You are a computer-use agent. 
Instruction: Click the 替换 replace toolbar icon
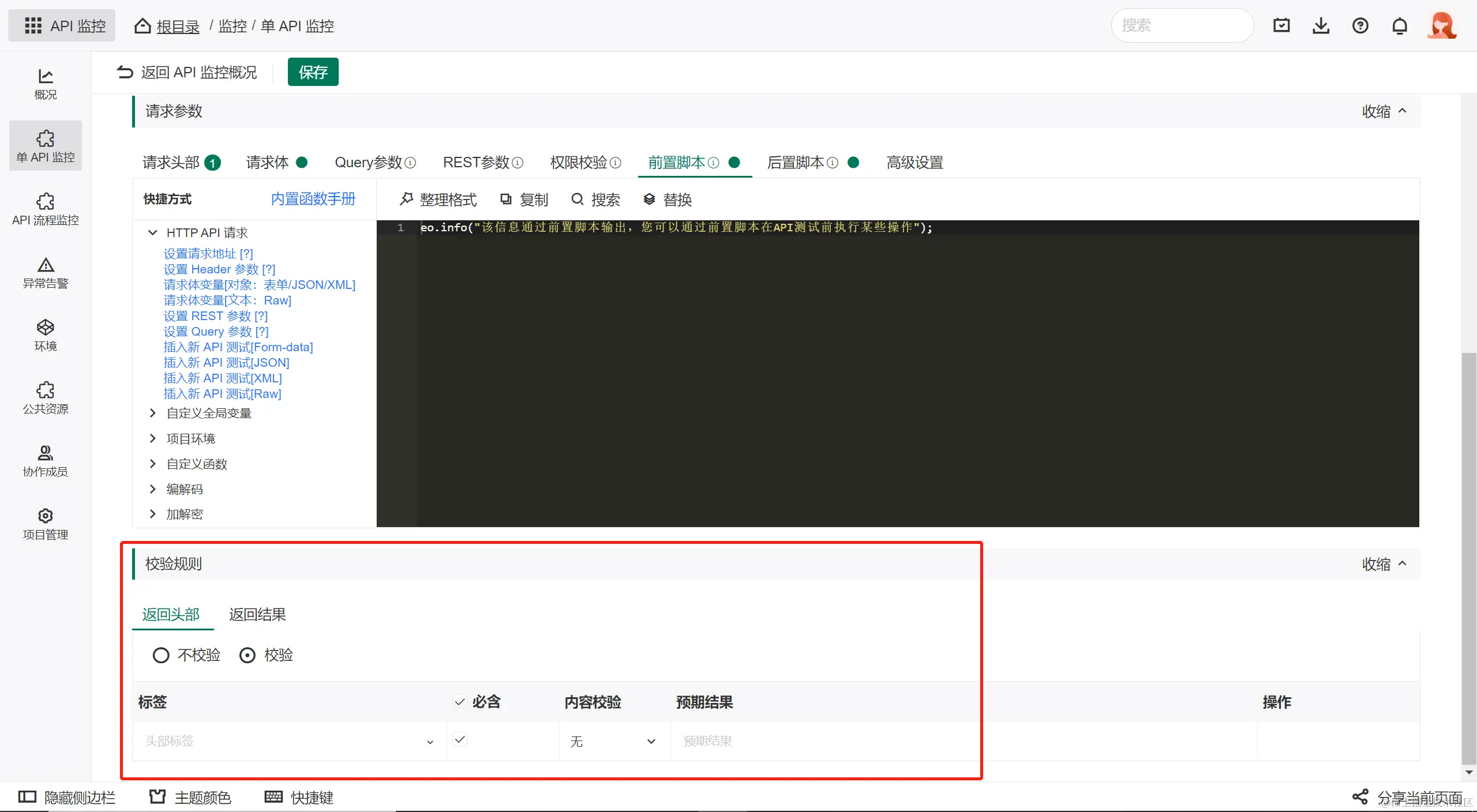coord(649,199)
